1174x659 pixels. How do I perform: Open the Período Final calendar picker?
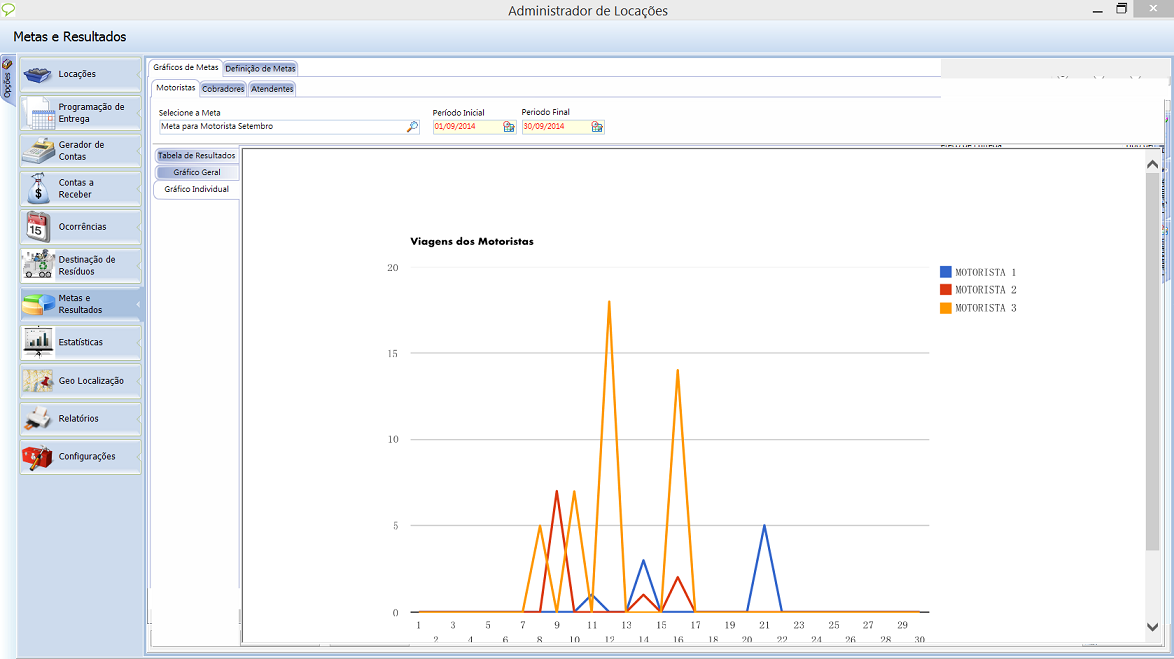click(x=597, y=127)
